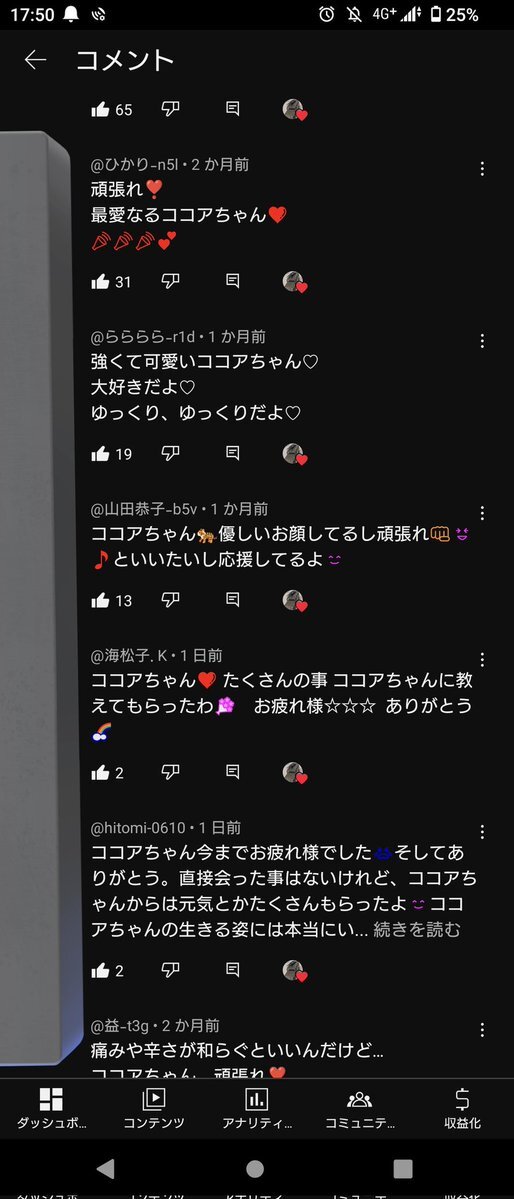Tap the Android home button
The width and height of the screenshot is (514, 1199).
coord(255,1168)
